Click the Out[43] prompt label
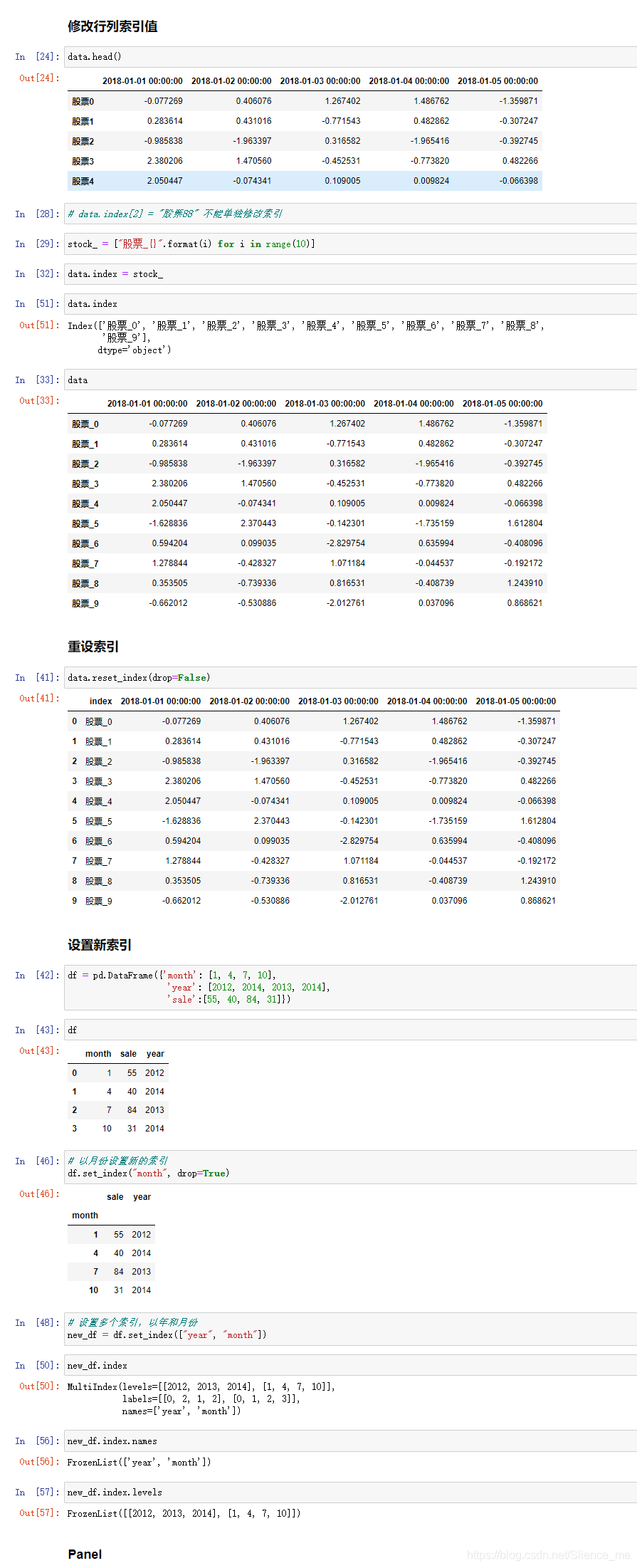The width and height of the screenshot is (637, 1568). click(x=39, y=1050)
